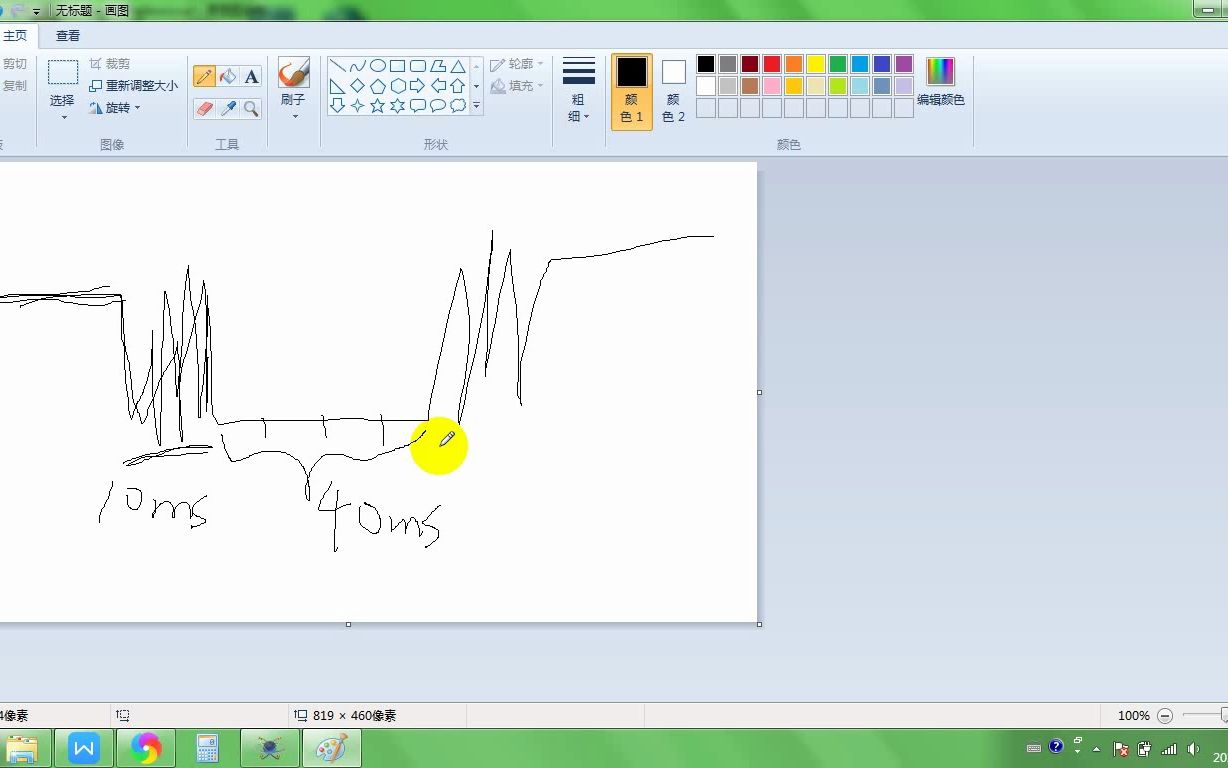The width and height of the screenshot is (1228, 768).
Task: Choose the Oval shape
Action: [378, 66]
